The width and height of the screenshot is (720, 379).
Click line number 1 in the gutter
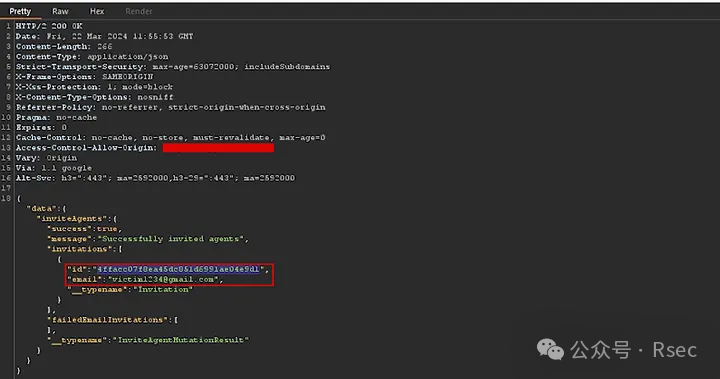tap(8, 26)
